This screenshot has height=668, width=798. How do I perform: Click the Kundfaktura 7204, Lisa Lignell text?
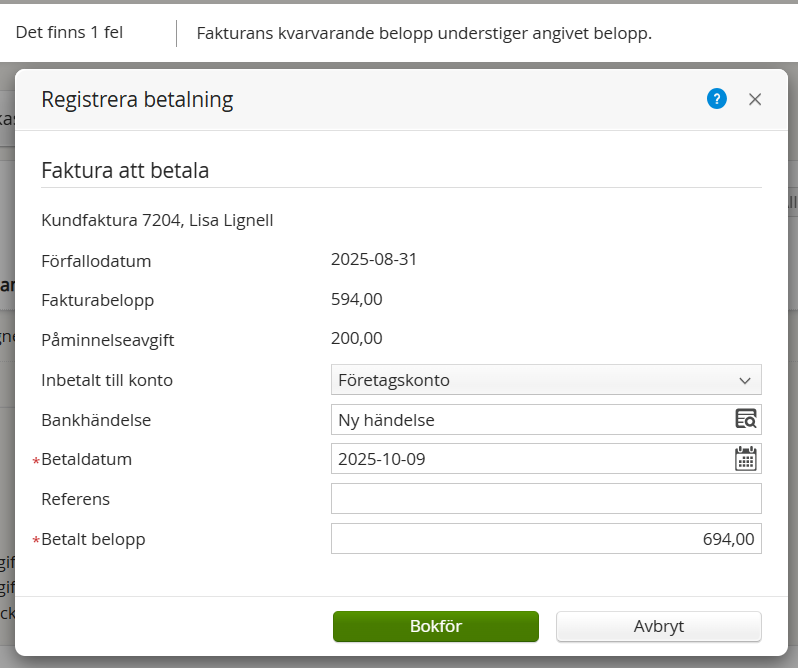click(157, 220)
